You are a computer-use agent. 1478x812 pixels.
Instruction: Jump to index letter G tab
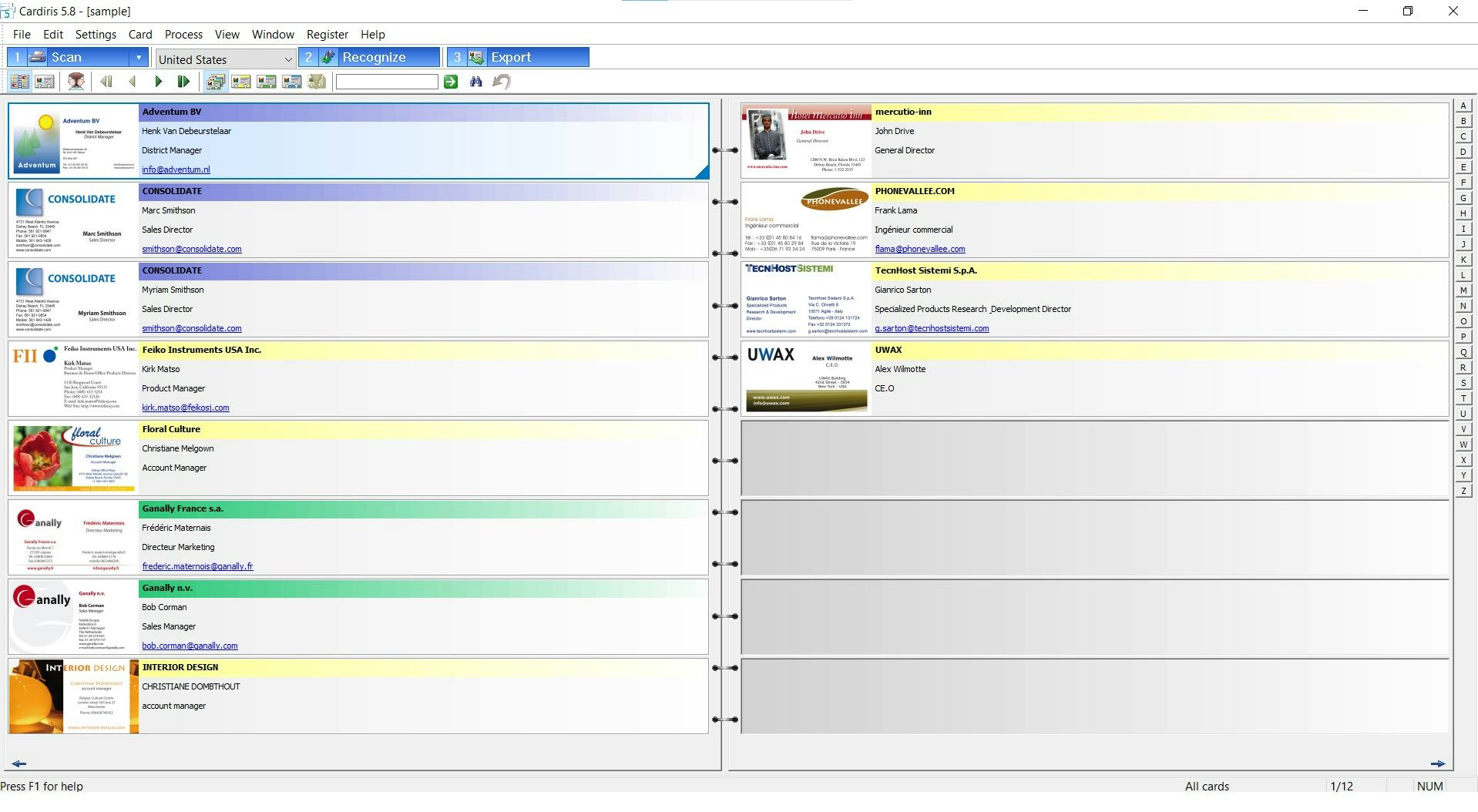[1463, 198]
